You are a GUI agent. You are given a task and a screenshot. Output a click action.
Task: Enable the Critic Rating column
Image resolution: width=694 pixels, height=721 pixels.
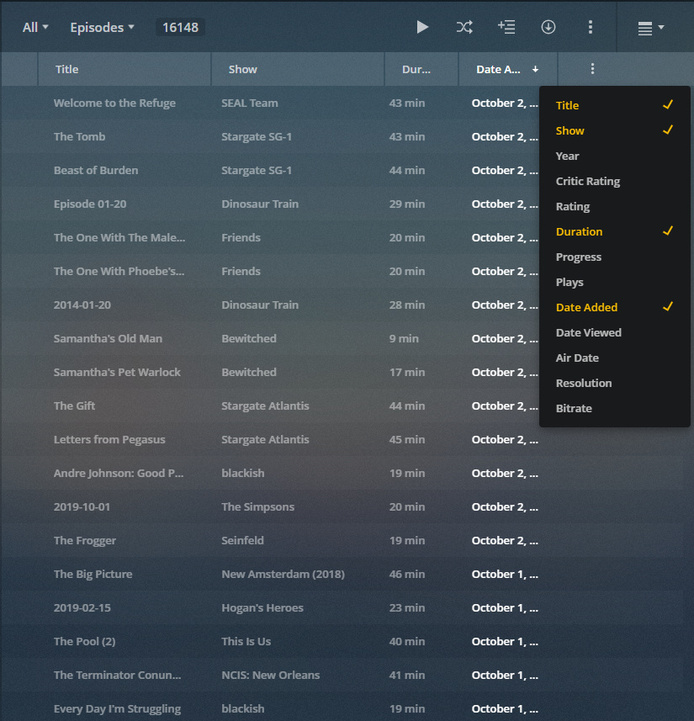614,181
